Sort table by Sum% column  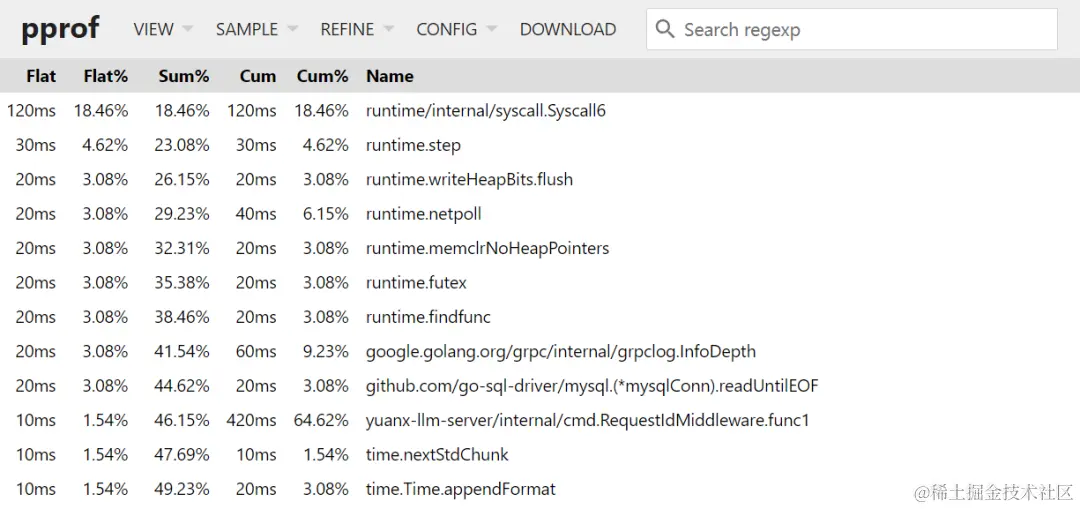184,76
